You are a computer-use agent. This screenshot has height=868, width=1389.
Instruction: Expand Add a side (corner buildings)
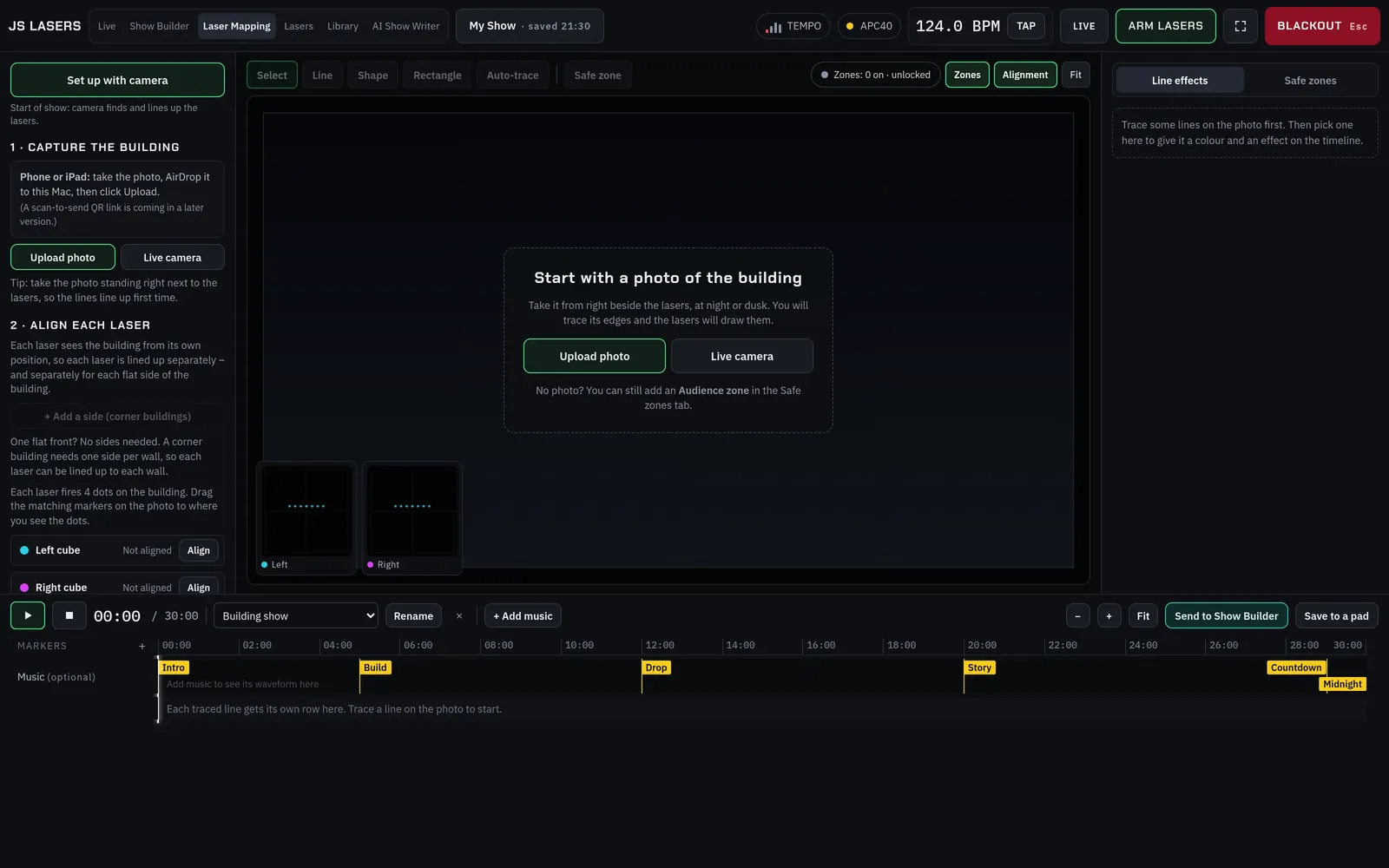(x=117, y=417)
